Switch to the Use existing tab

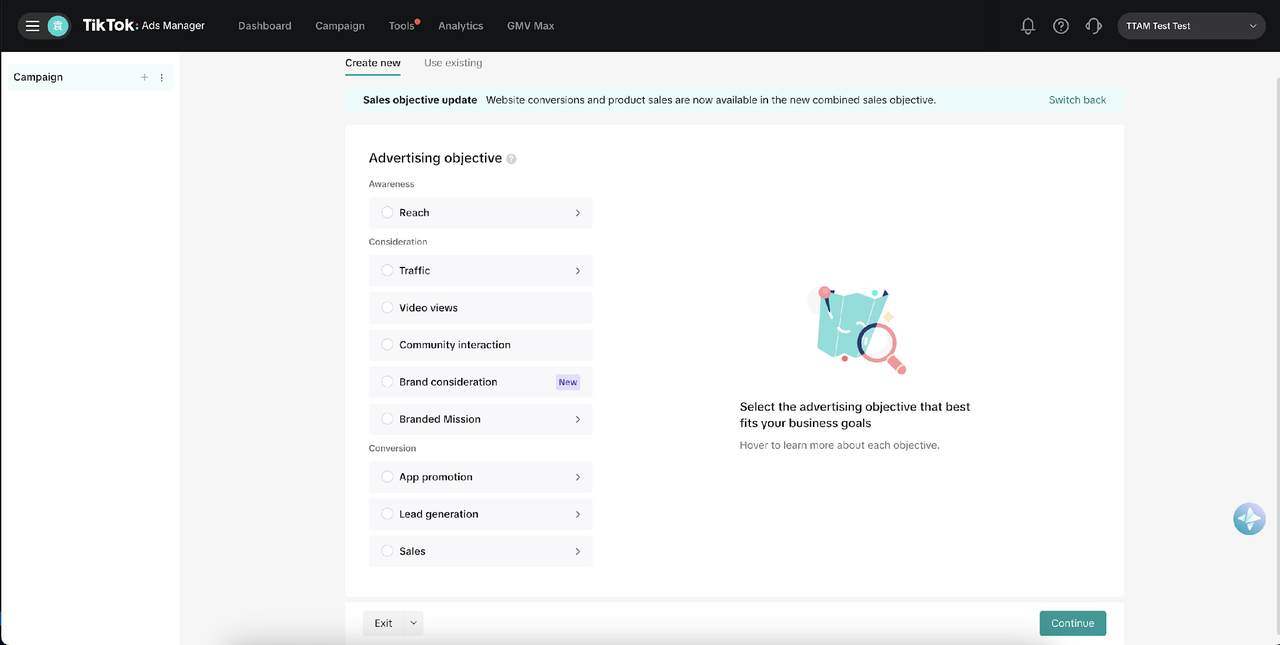coord(453,63)
